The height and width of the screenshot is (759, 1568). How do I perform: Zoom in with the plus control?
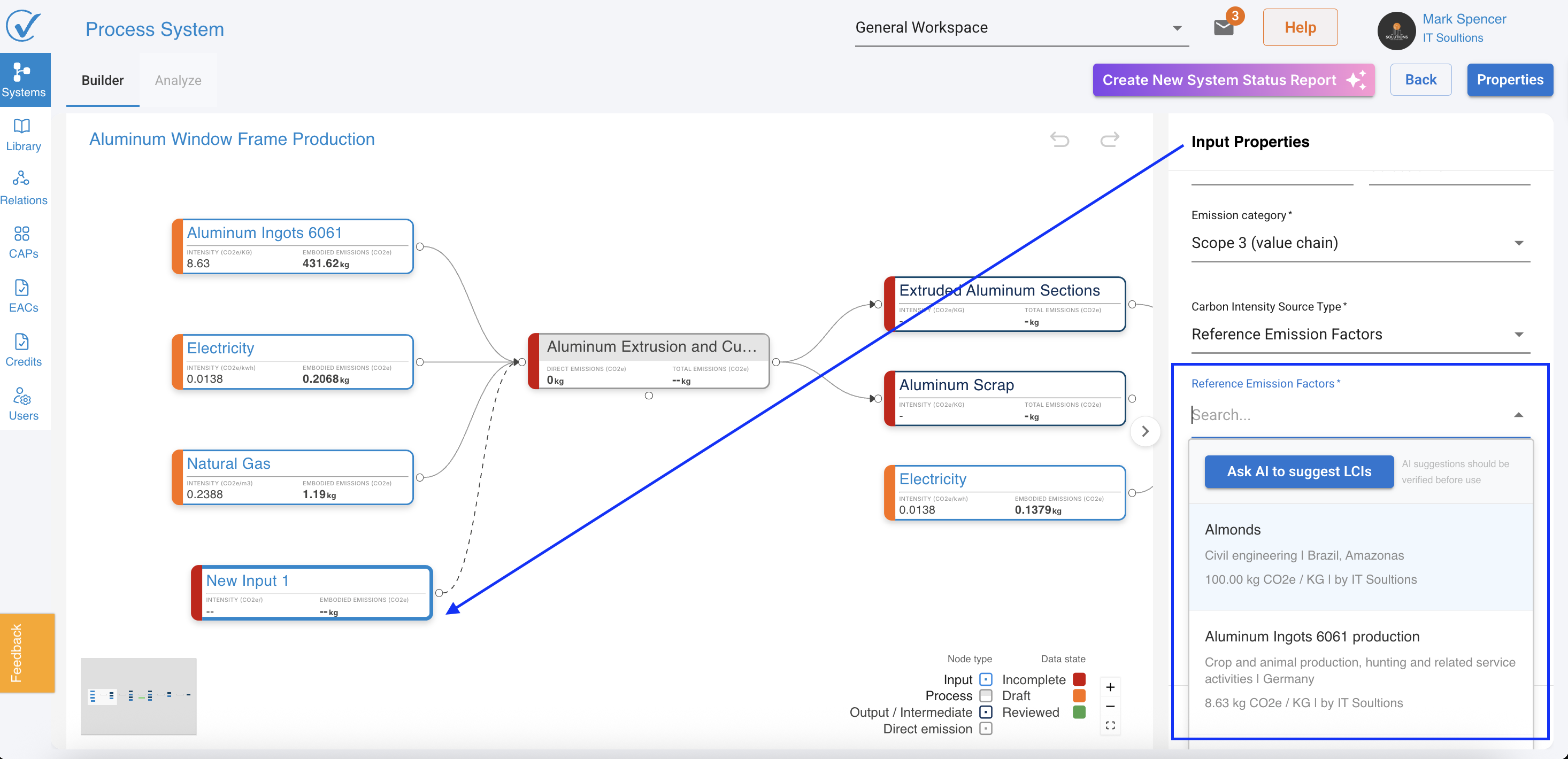[1110, 687]
